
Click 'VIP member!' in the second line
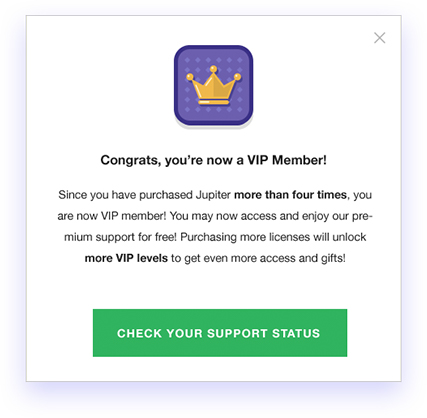tap(133, 216)
